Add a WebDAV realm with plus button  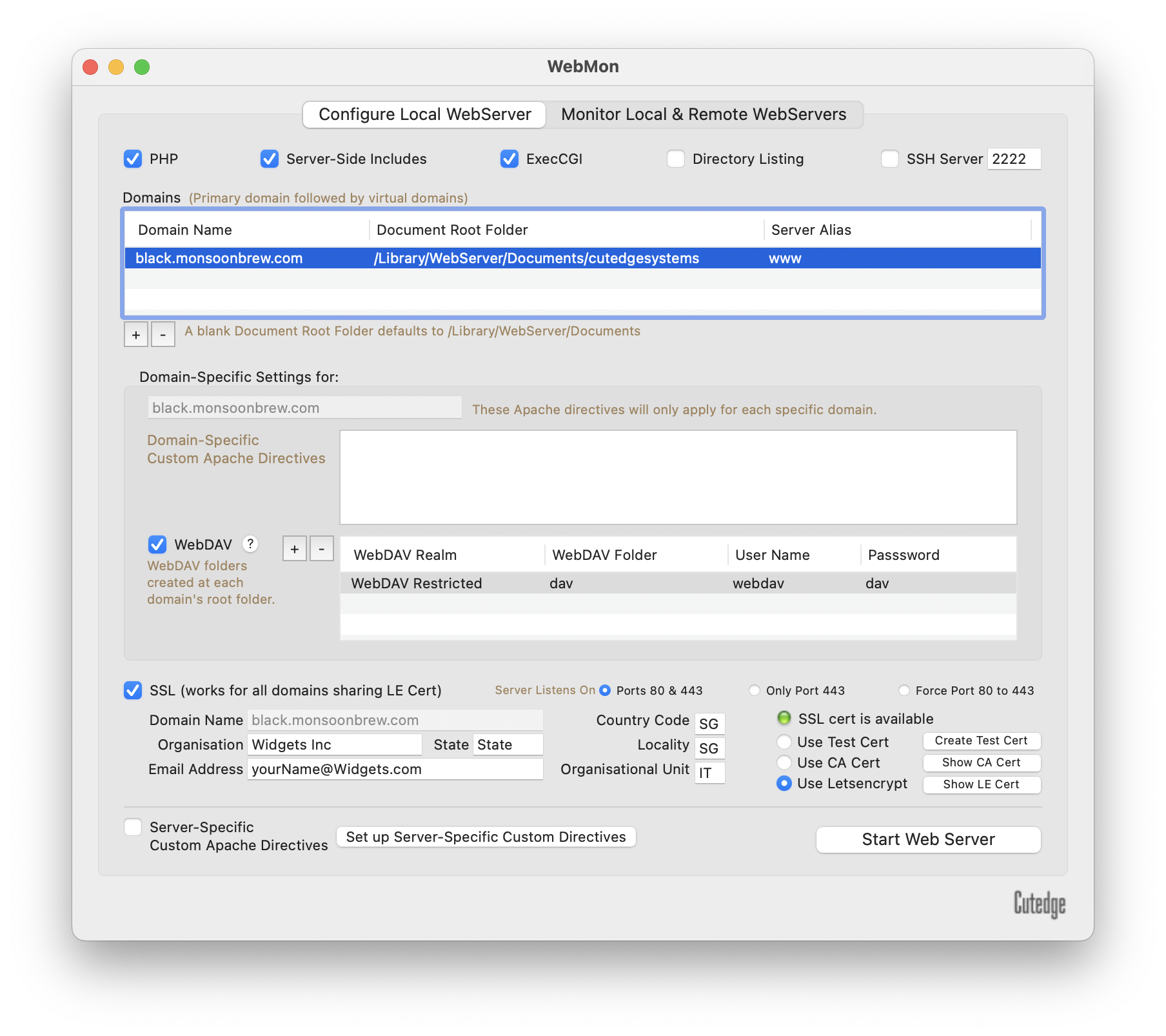(295, 549)
